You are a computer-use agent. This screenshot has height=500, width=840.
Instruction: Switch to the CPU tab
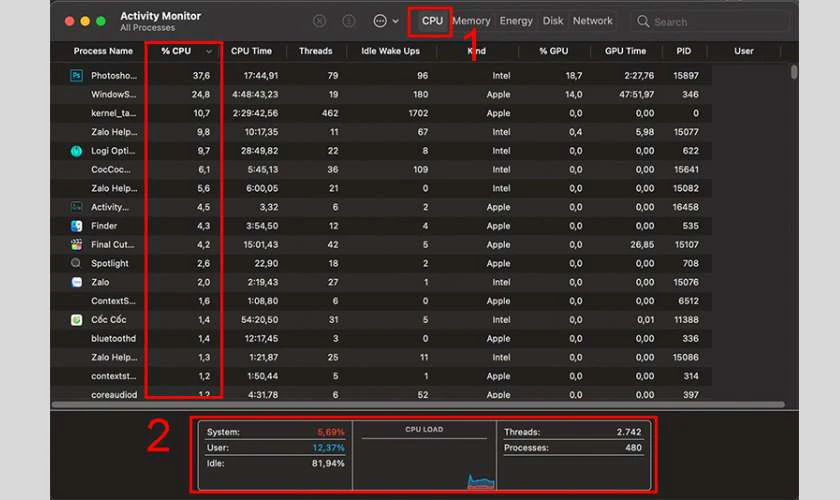432,21
